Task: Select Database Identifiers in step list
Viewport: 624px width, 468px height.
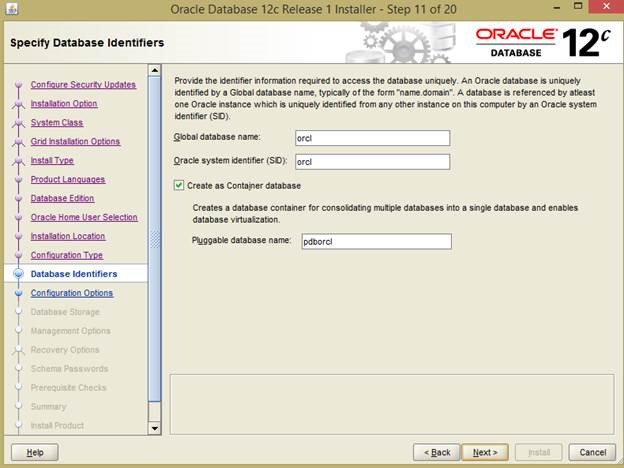Action: 74,274
